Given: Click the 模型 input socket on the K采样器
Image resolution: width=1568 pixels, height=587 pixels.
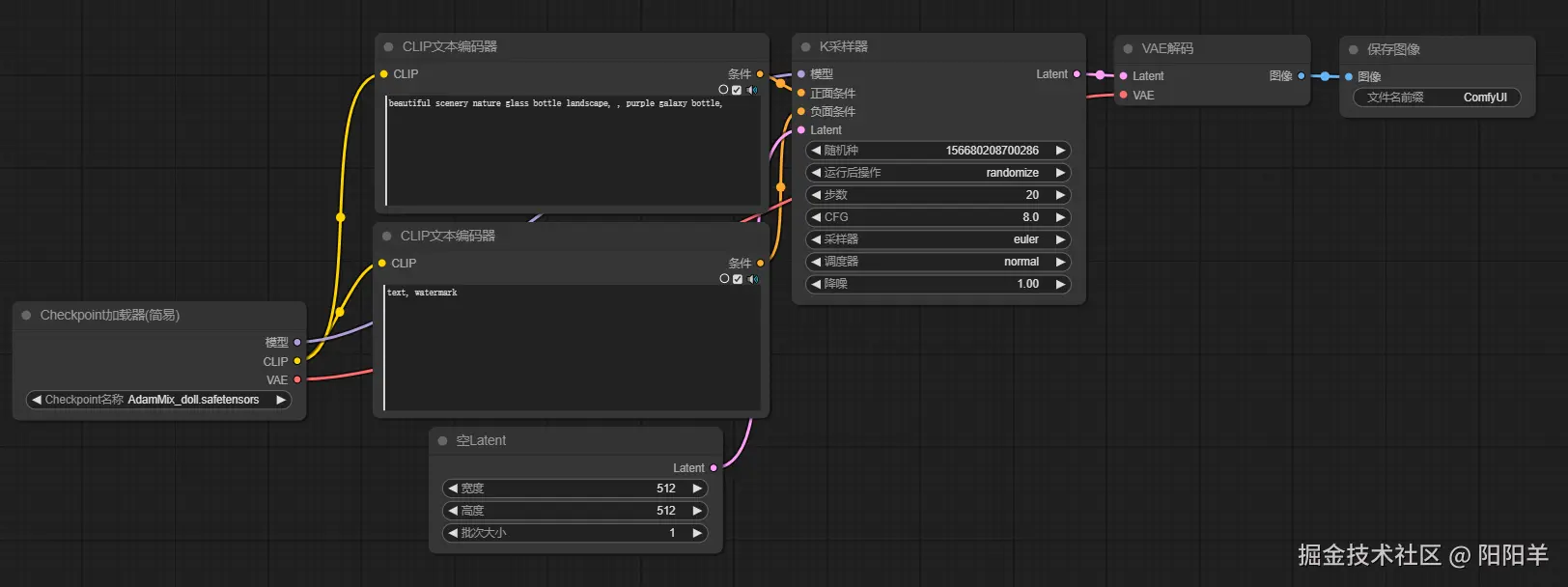Looking at the screenshot, I should pos(801,73).
